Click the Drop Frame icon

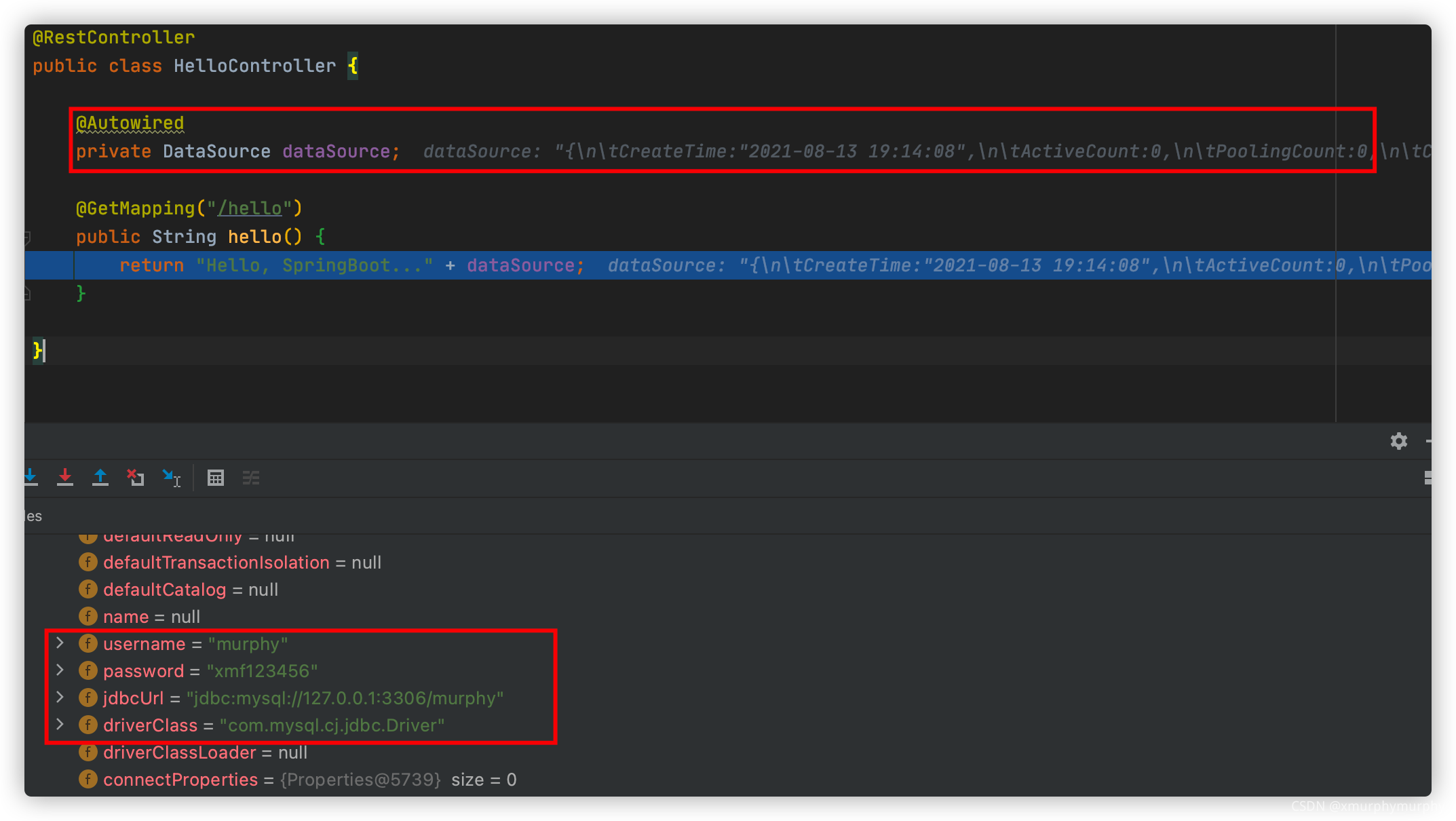click(136, 478)
